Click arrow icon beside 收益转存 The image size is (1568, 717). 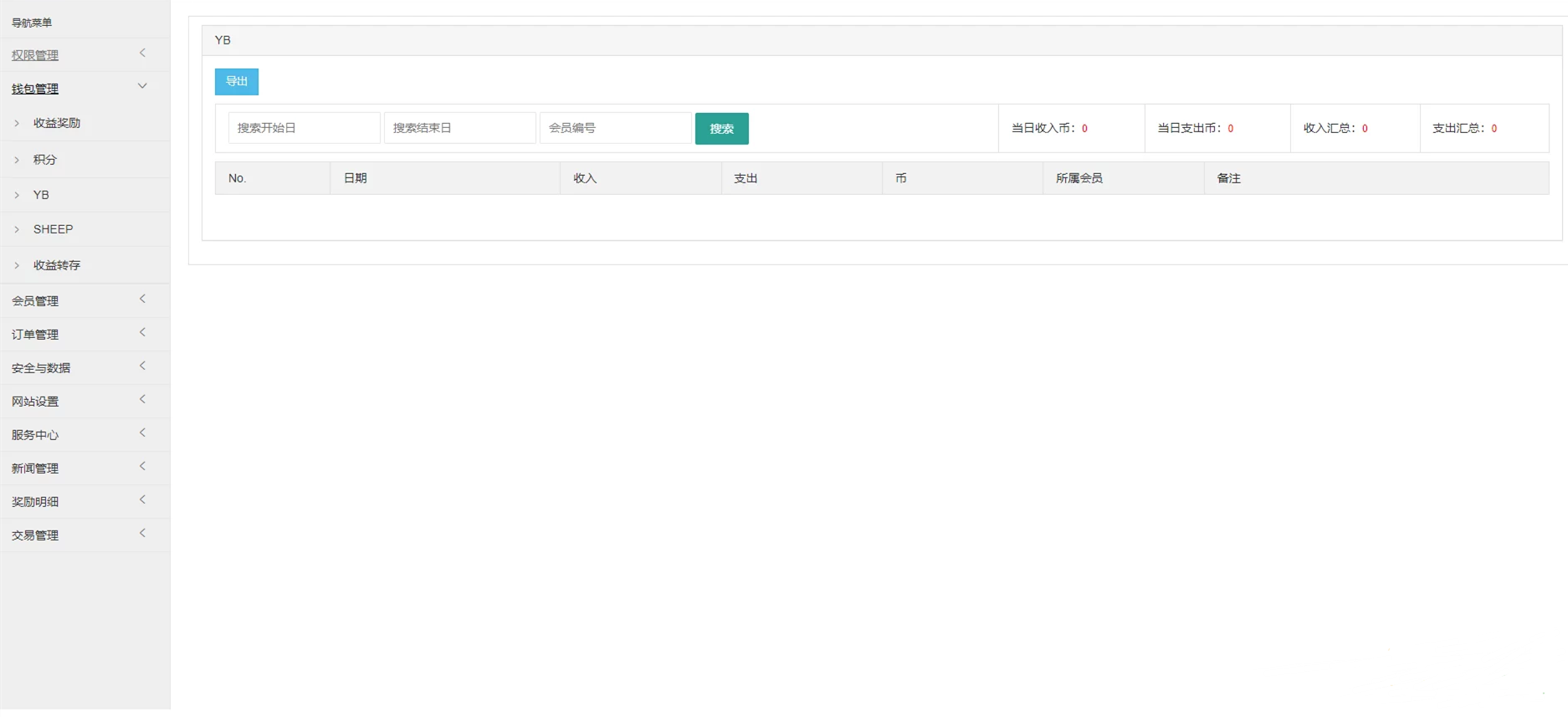point(17,265)
